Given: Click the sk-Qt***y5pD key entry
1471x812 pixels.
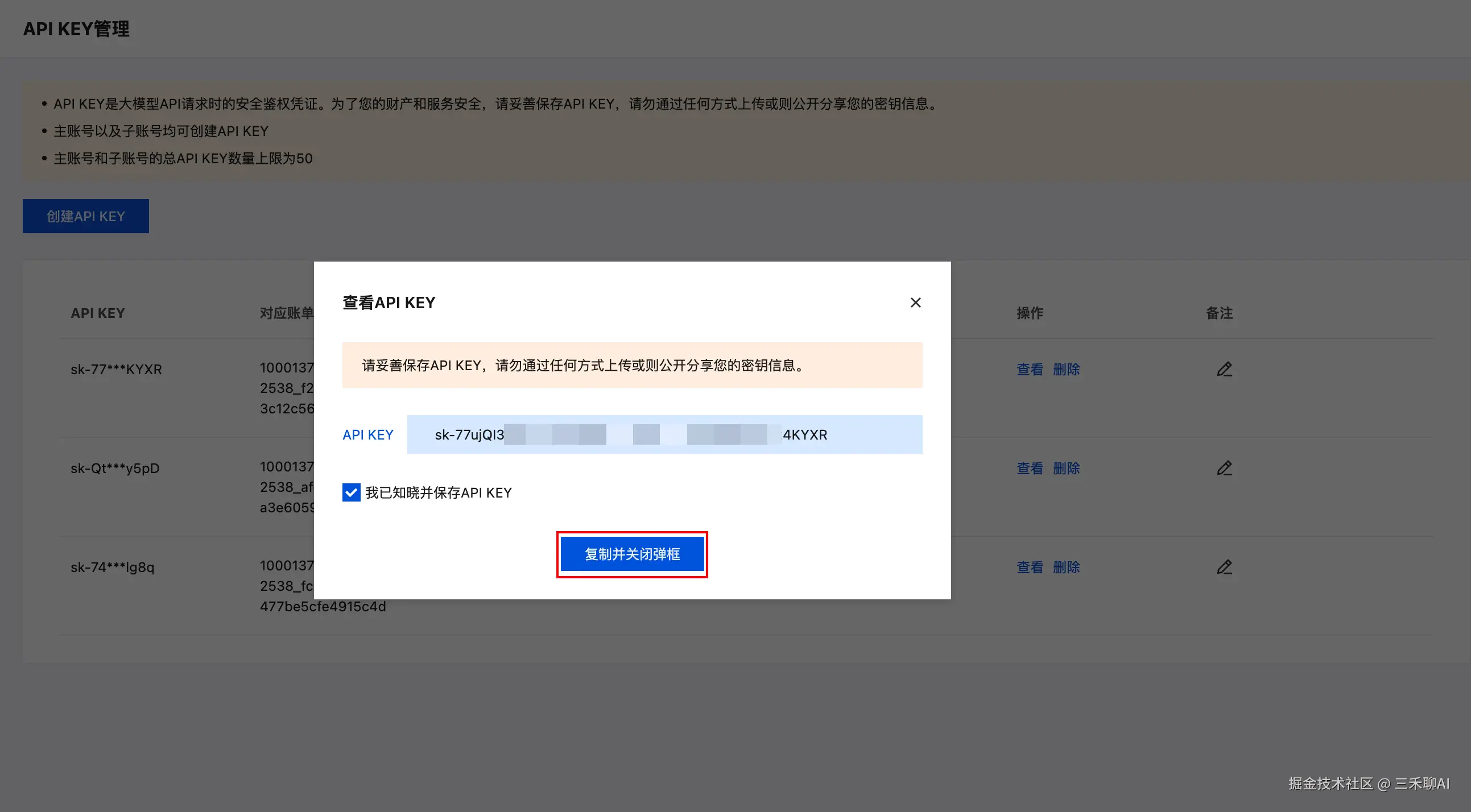Looking at the screenshot, I should coord(115,468).
